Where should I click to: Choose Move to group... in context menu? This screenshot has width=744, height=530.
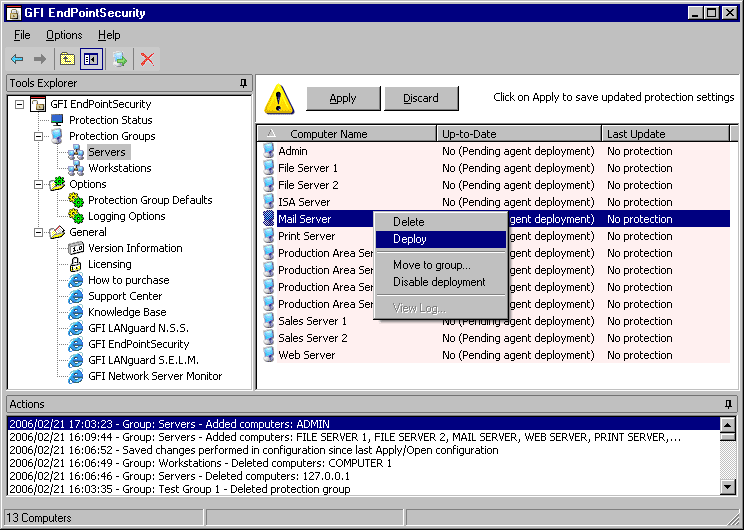(x=441, y=265)
